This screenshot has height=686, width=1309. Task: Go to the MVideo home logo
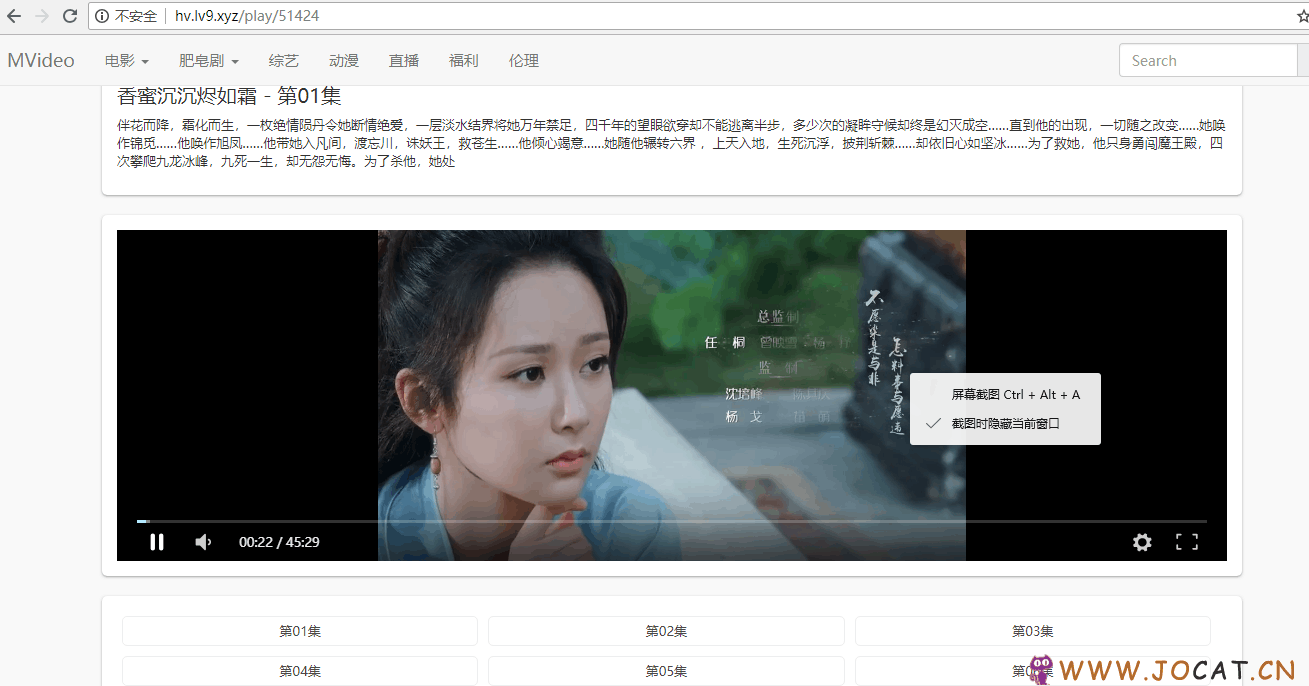click(41, 61)
